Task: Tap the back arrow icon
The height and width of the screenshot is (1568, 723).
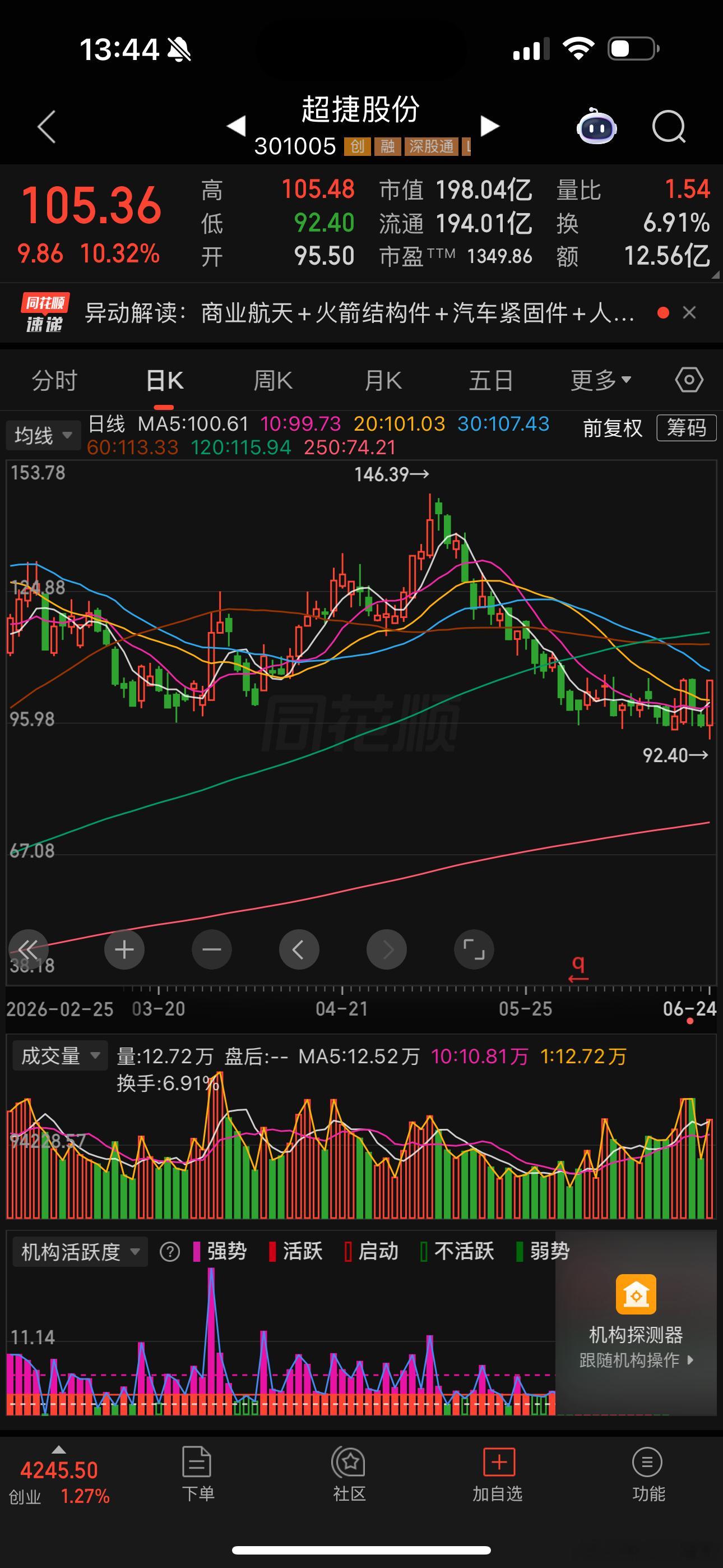Action: point(47,127)
